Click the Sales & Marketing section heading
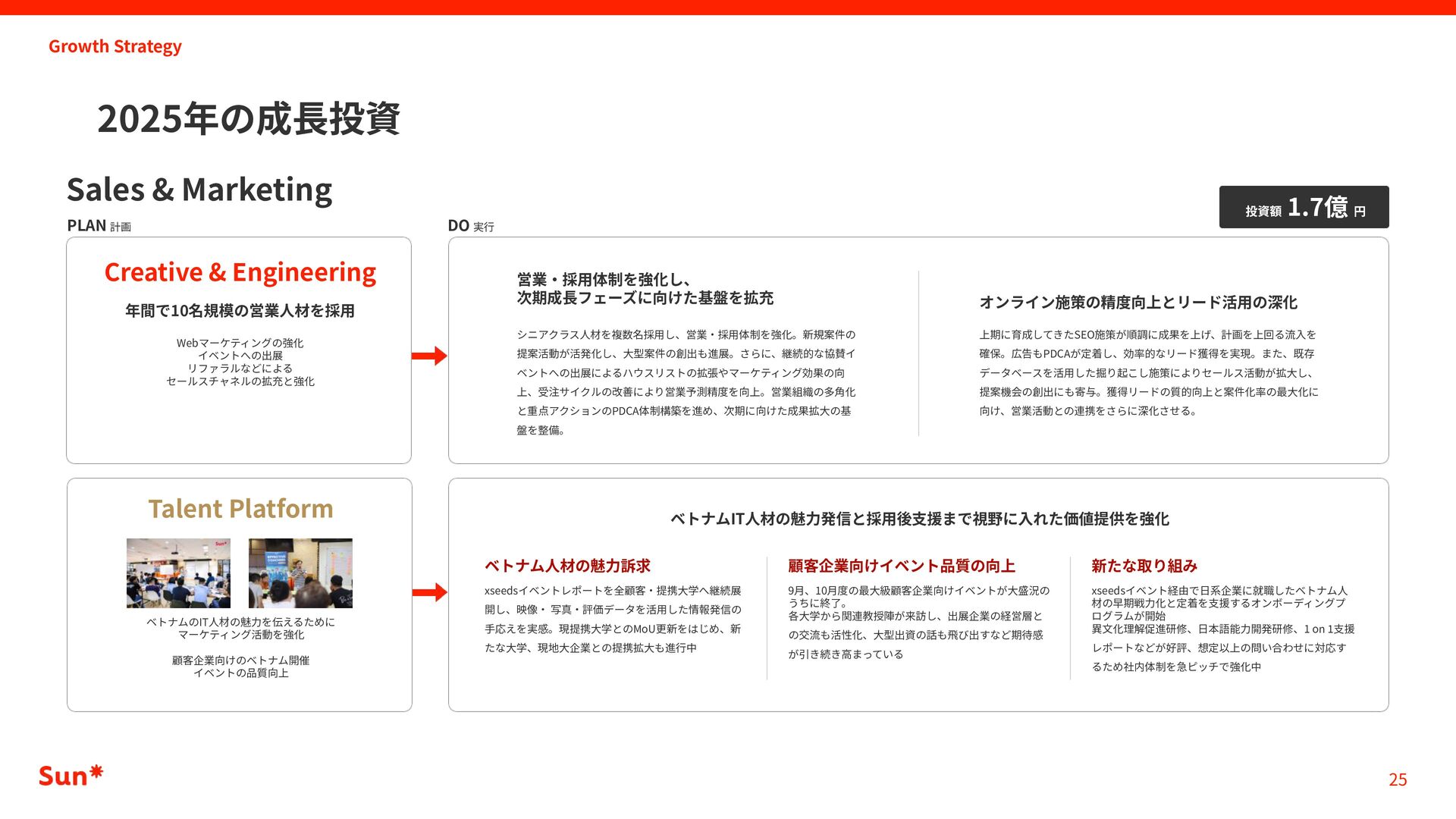The width and height of the screenshot is (1456, 819). 199,190
